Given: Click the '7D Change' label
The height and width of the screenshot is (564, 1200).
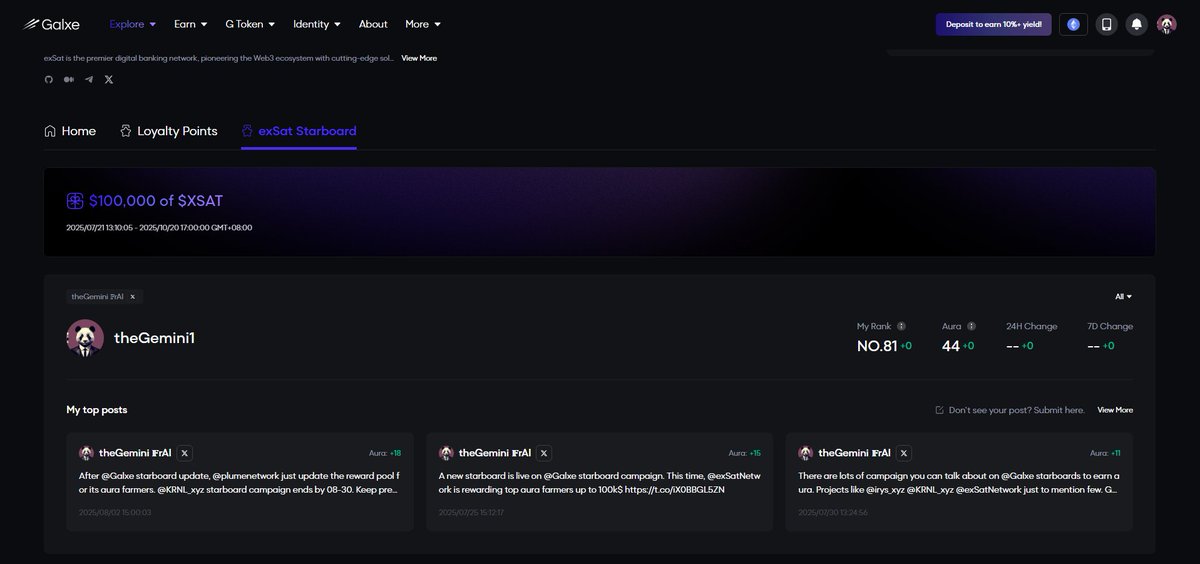Looking at the screenshot, I should tap(1110, 326).
